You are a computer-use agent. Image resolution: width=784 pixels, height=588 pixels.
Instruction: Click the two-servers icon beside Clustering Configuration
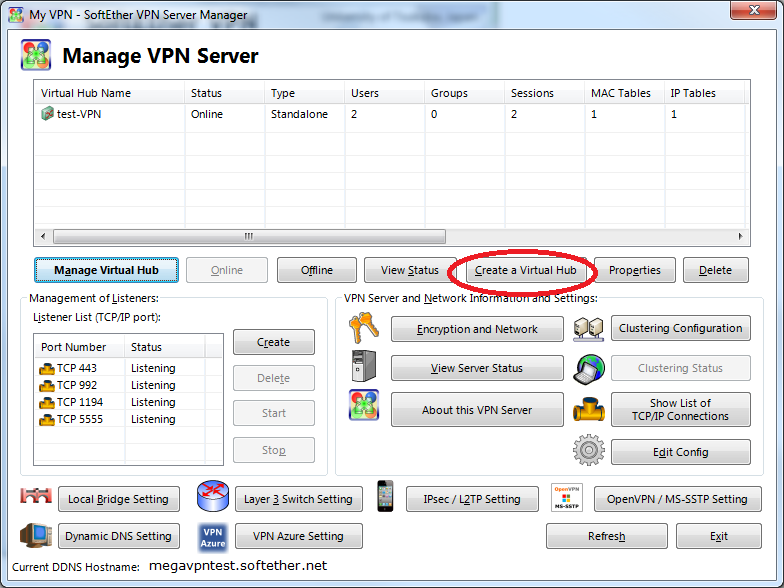(x=588, y=328)
